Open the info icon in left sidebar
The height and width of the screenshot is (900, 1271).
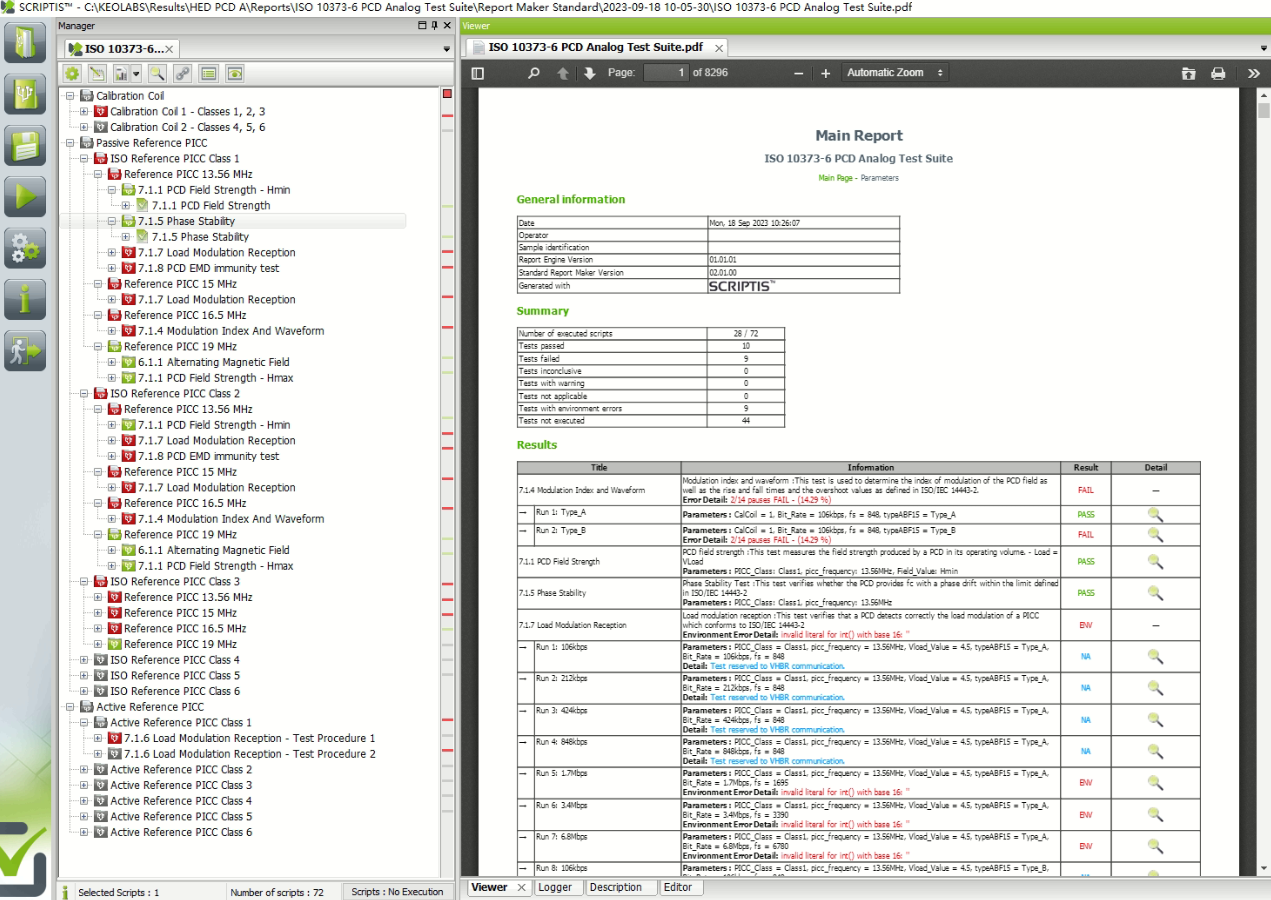coord(25,299)
